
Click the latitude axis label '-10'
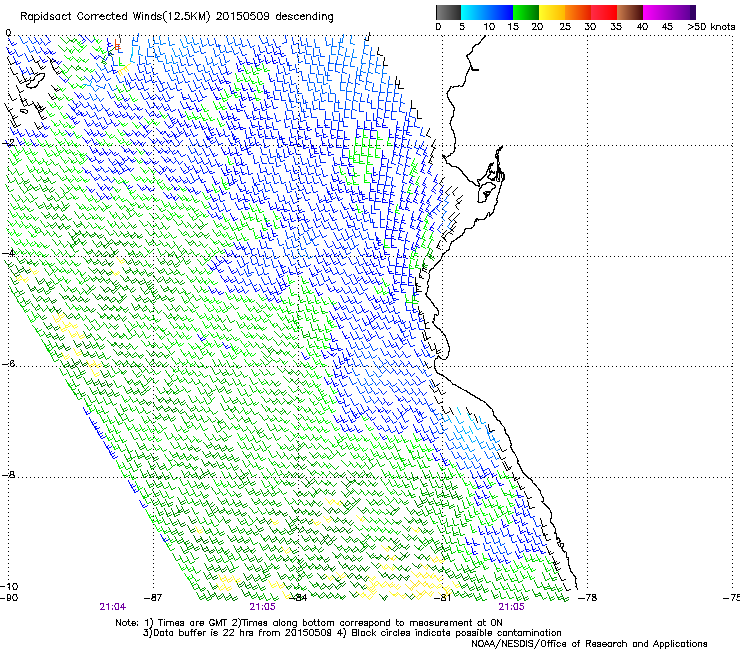9,587
